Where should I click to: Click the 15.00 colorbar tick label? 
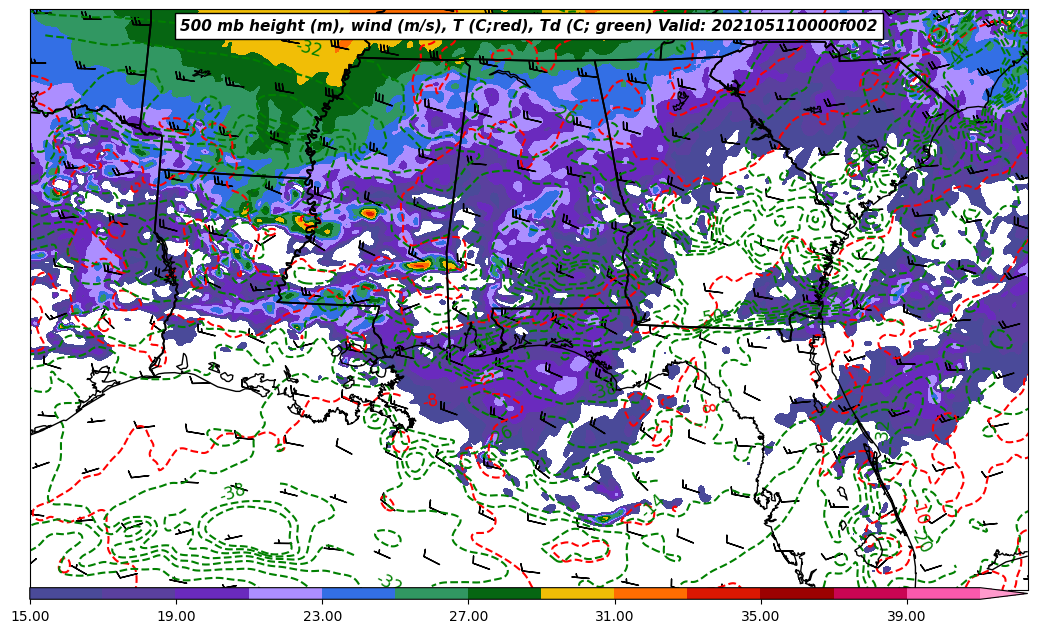point(30,616)
